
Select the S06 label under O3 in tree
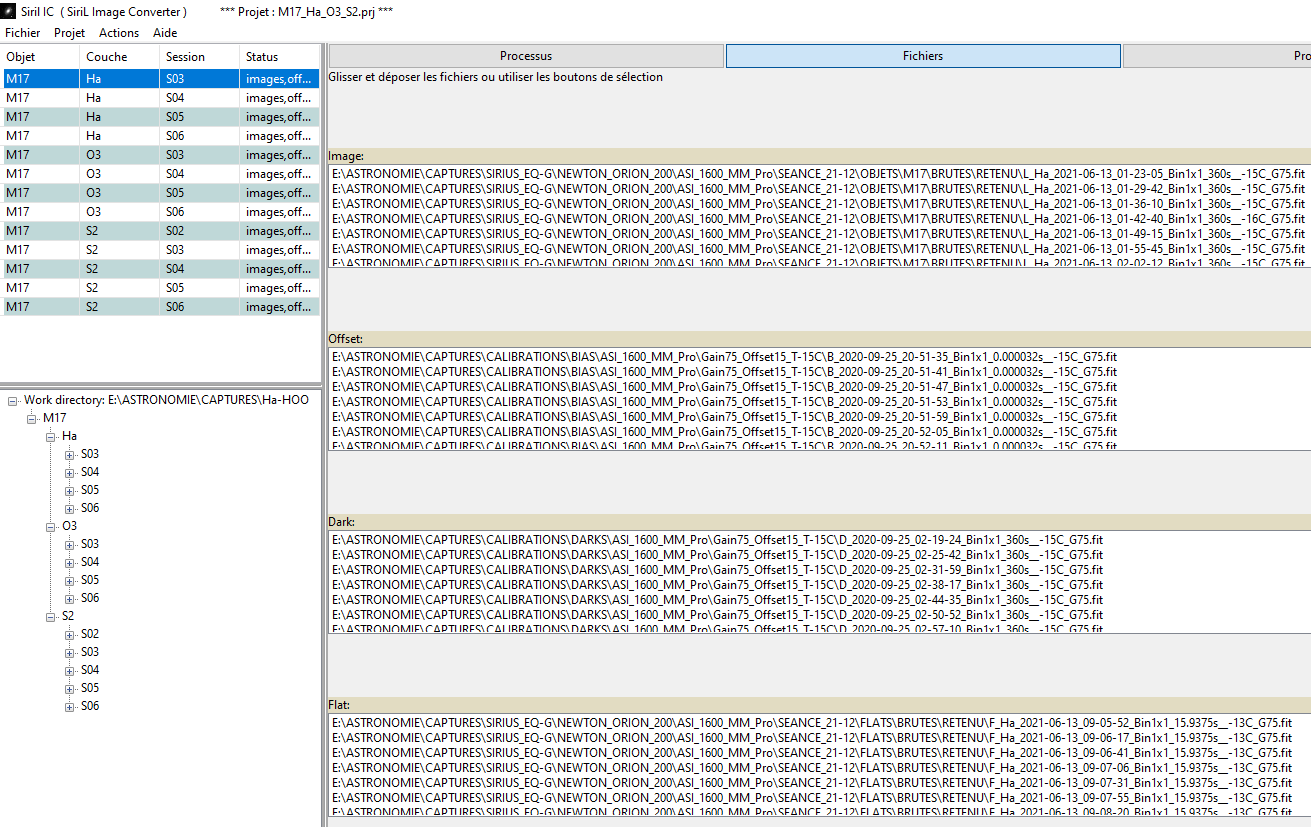pyautogui.click(x=90, y=598)
